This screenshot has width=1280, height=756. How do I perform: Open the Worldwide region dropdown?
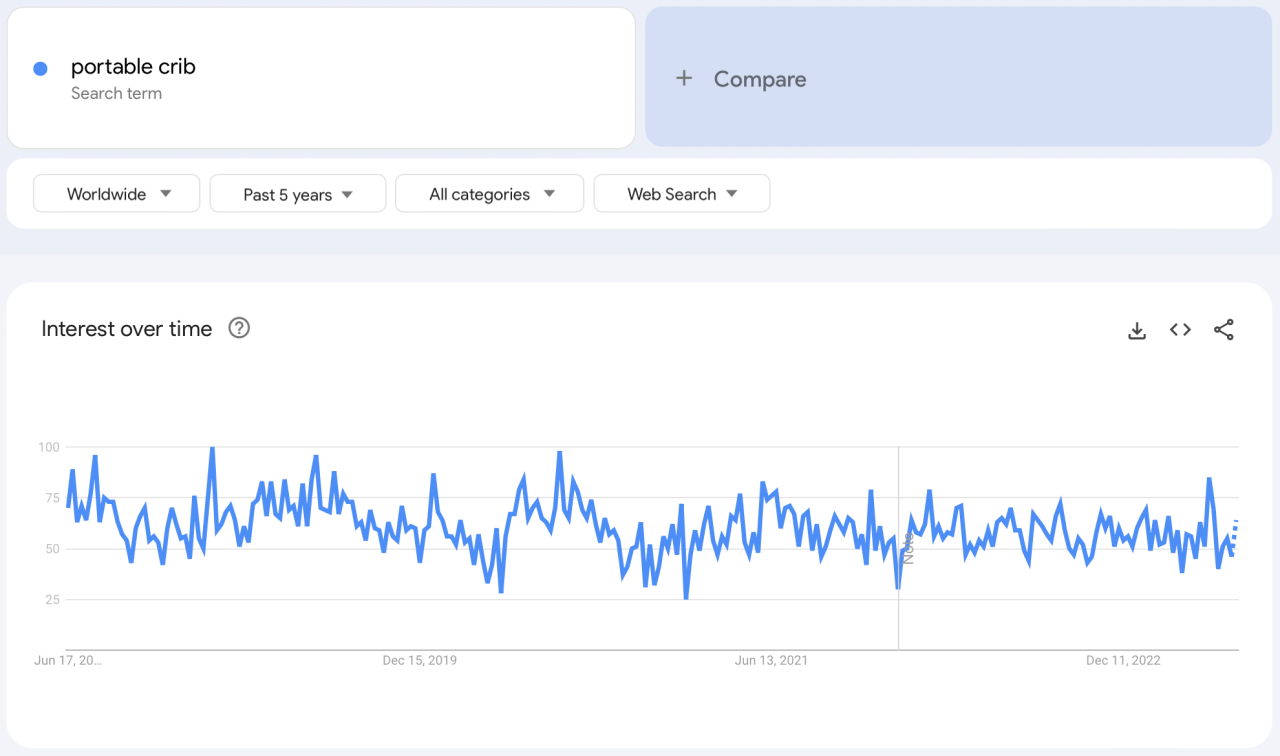click(116, 193)
